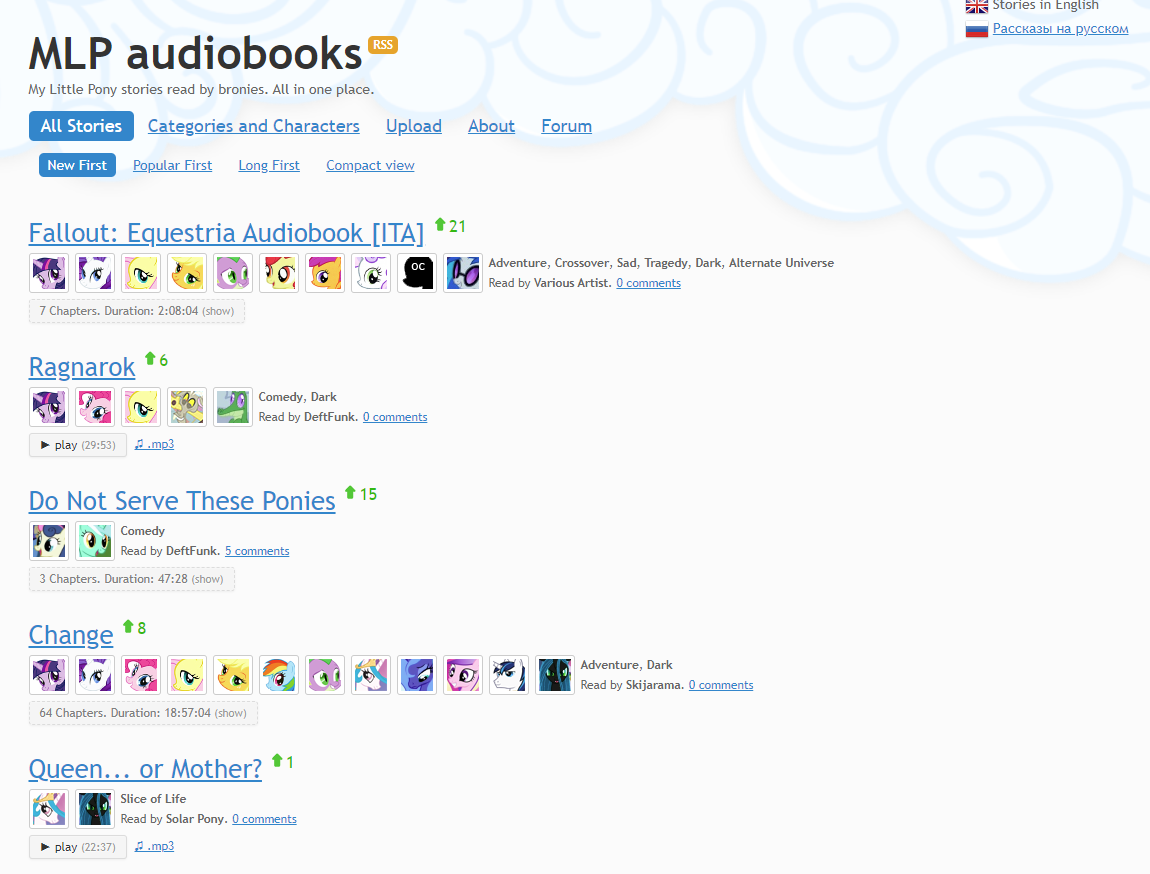
Task: Upvote the Ragnarok story with green arrow
Action: pos(150,359)
